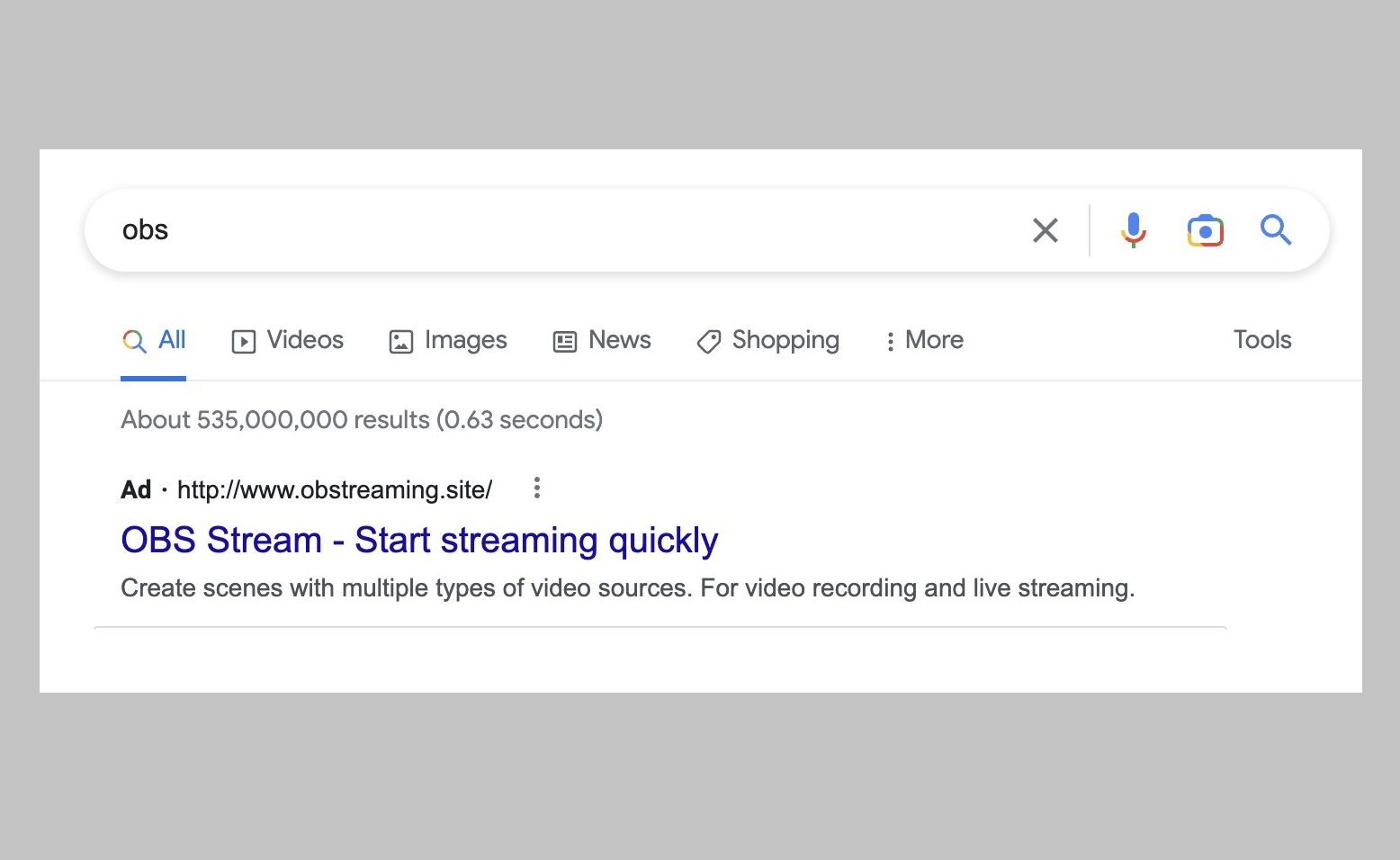
Task: Select the All results tab
Action: (x=154, y=340)
